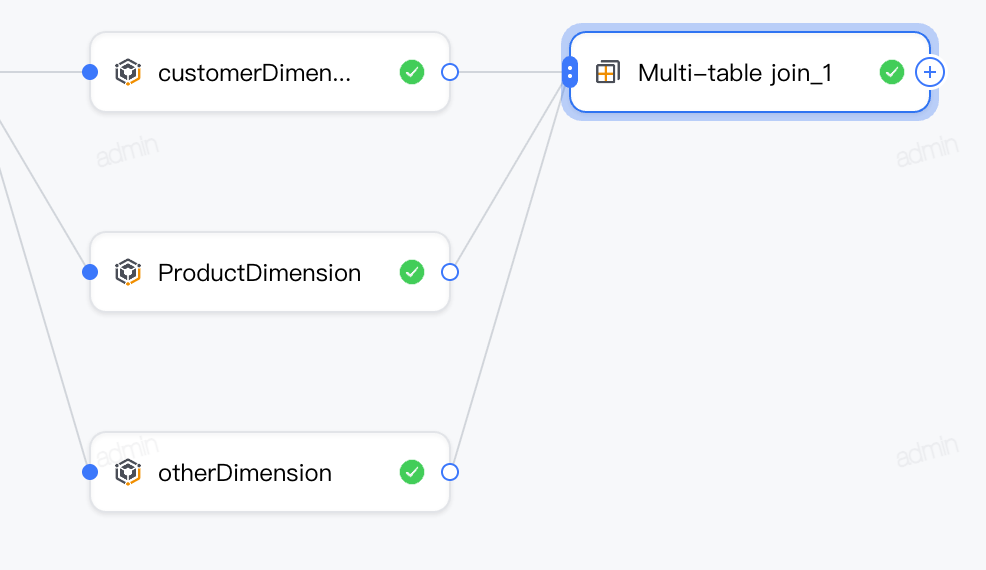Click the Multi-table join_1 table icon

(x=607, y=72)
